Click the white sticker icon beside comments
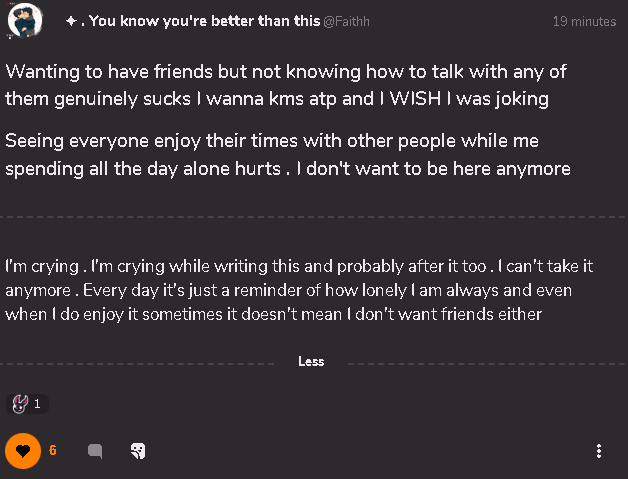Screen dimensions: 628x479 [139, 451]
